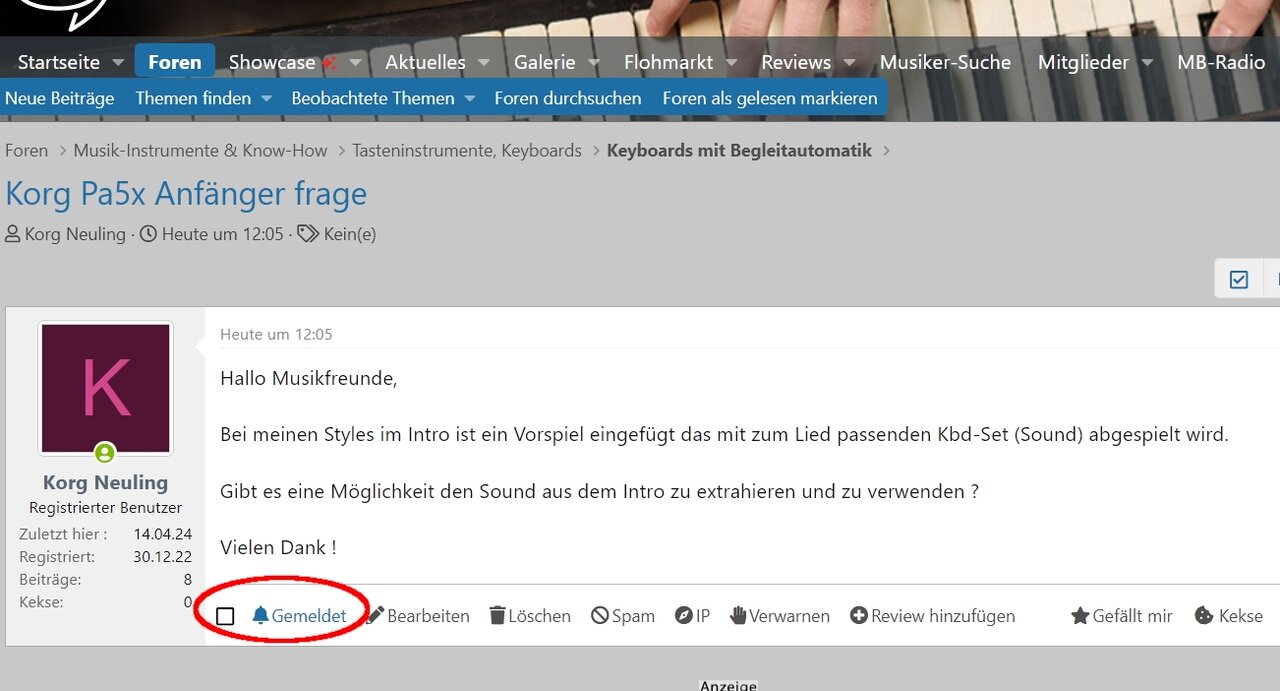Toggle the thread select-all checkbox button

(1238, 280)
